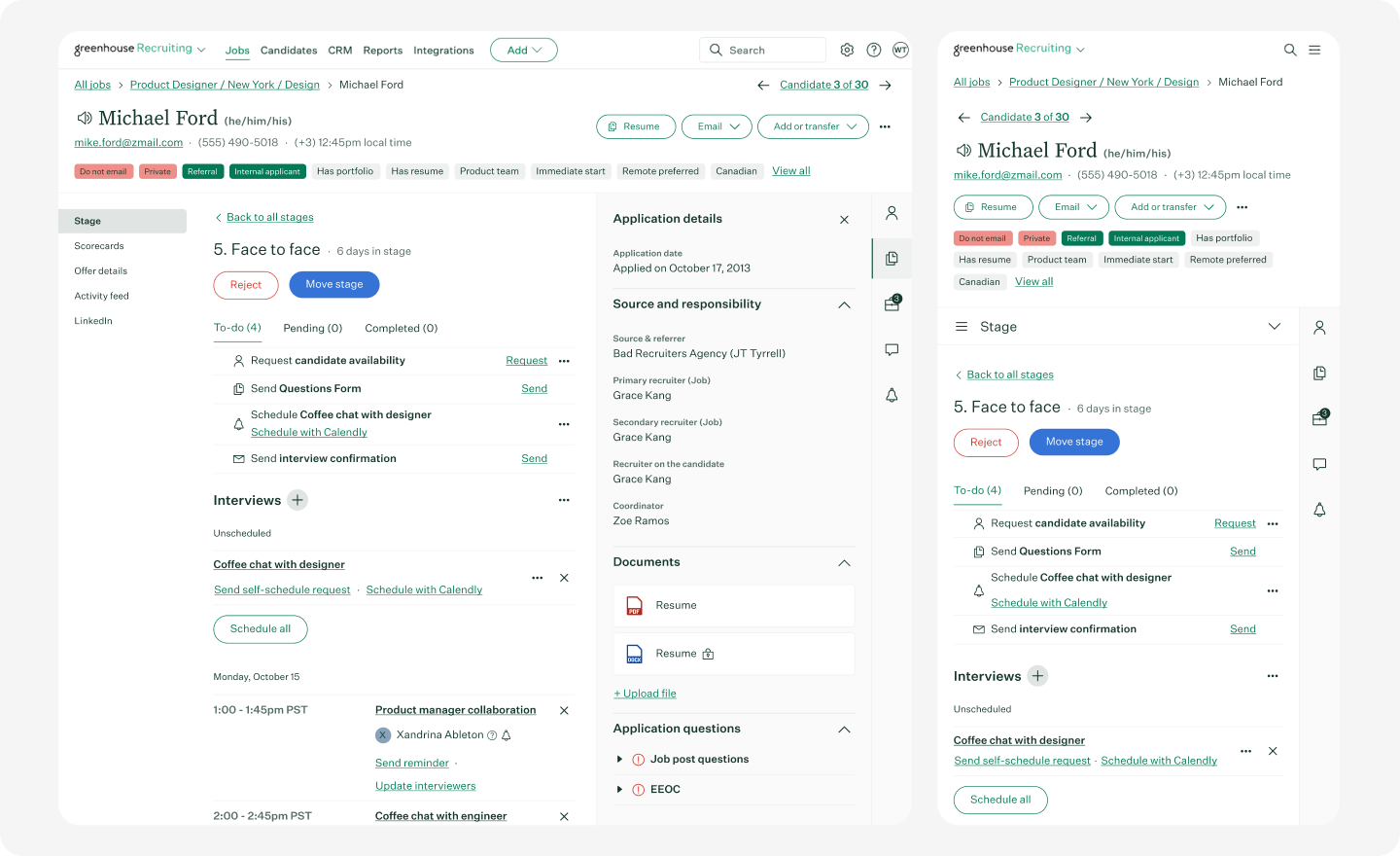Switch to the Pending tab
Viewport: 1400px width, 856px height.
(x=312, y=328)
